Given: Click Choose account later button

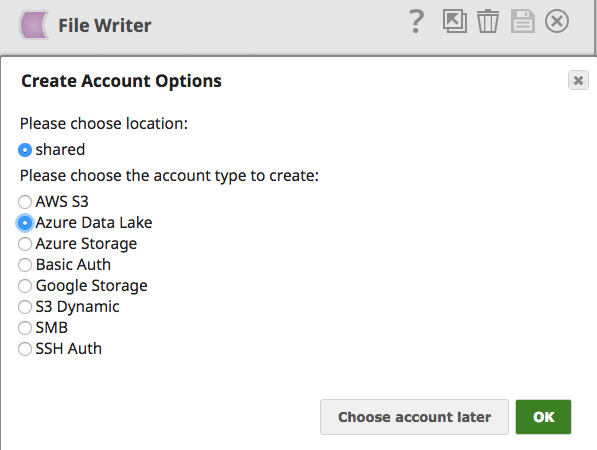Looking at the screenshot, I should click(414, 417).
